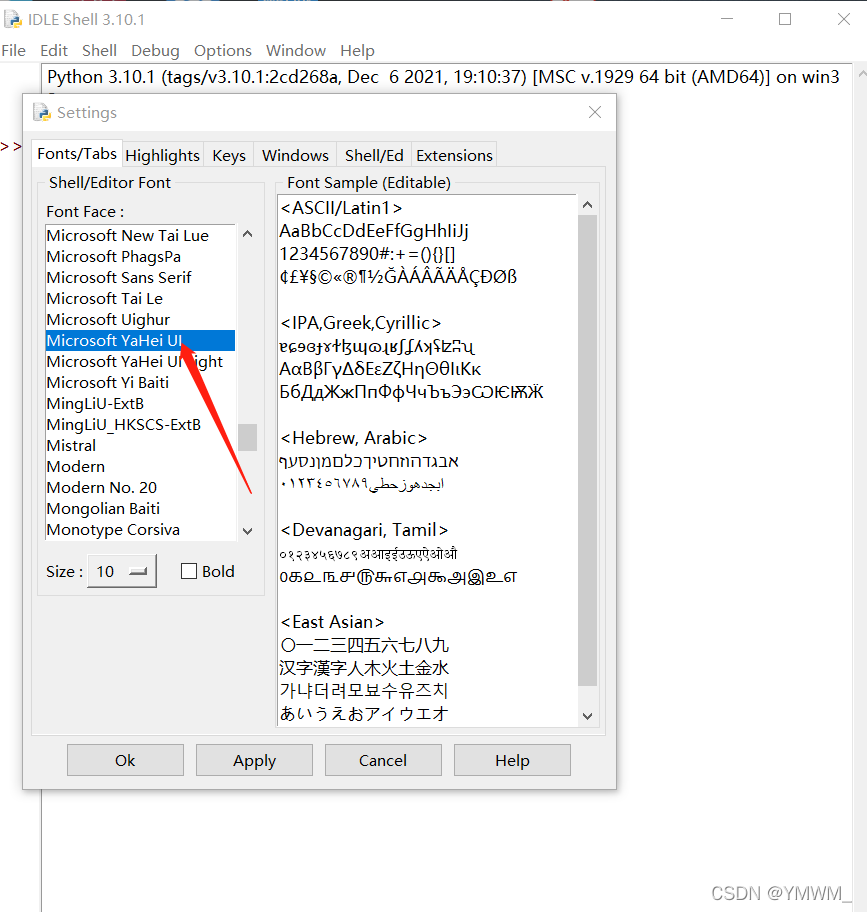
Task: Click the Settings dialog Python icon
Action: tap(42, 112)
